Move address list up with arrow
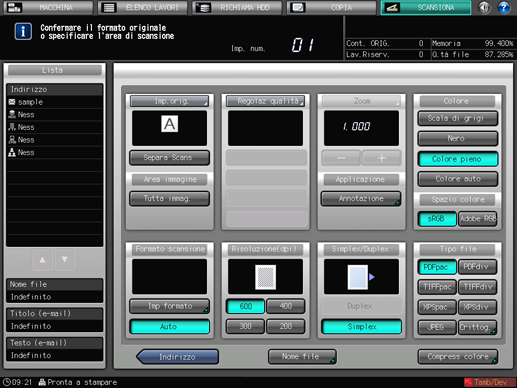The width and height of the screenshot is (517, 388). (x=42, y=260)
